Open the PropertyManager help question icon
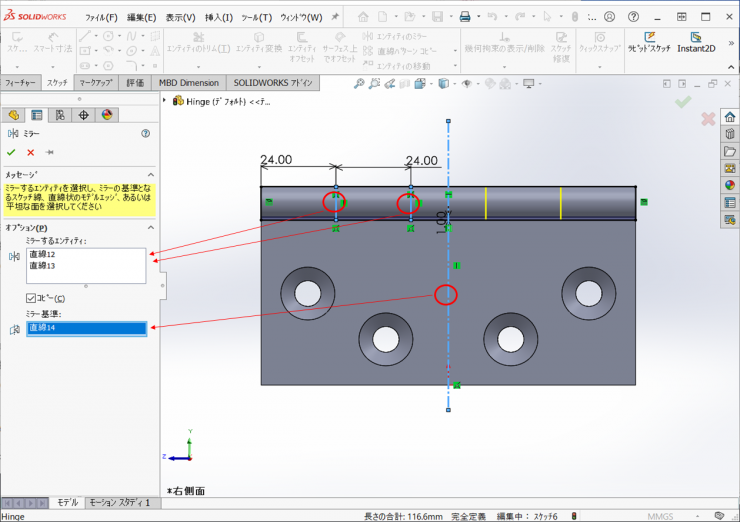The image size is (740, 522). pos(146,133)
